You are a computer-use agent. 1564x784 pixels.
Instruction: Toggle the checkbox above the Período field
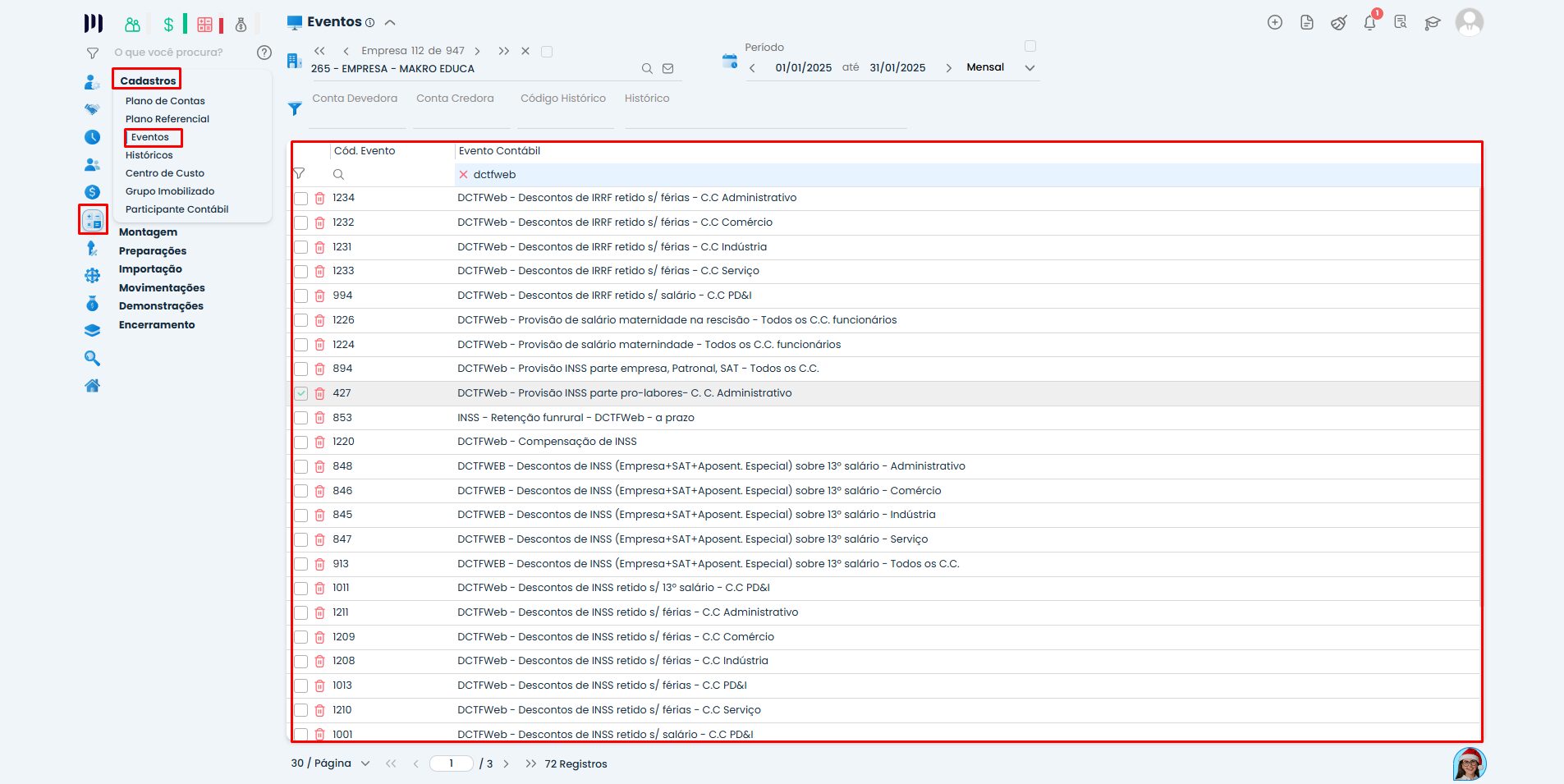1030,47
